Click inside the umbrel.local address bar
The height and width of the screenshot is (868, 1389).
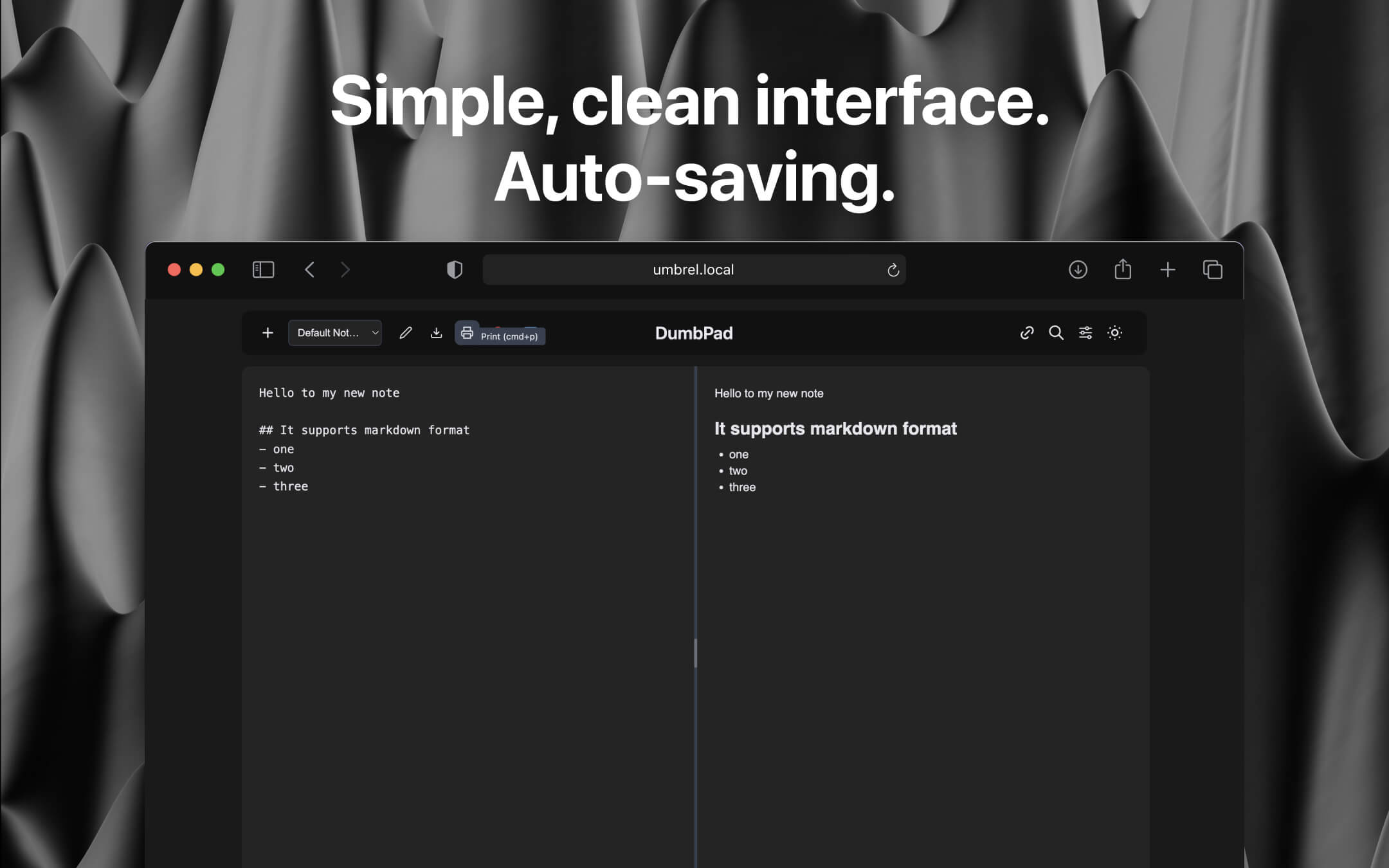tap(694, 269)
